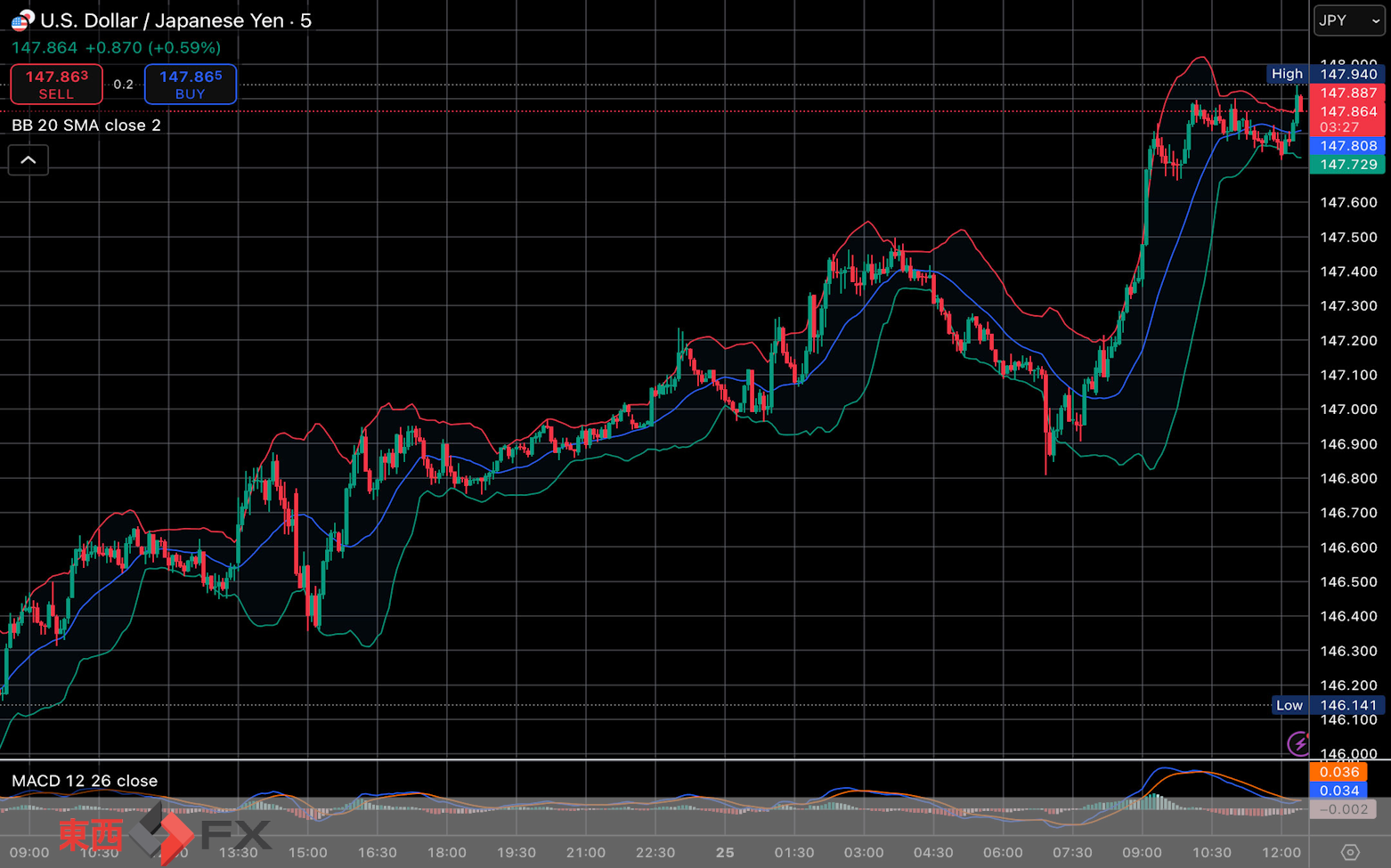
Task: Open the JPY currency dropdown
Action: coord(1348,20)
